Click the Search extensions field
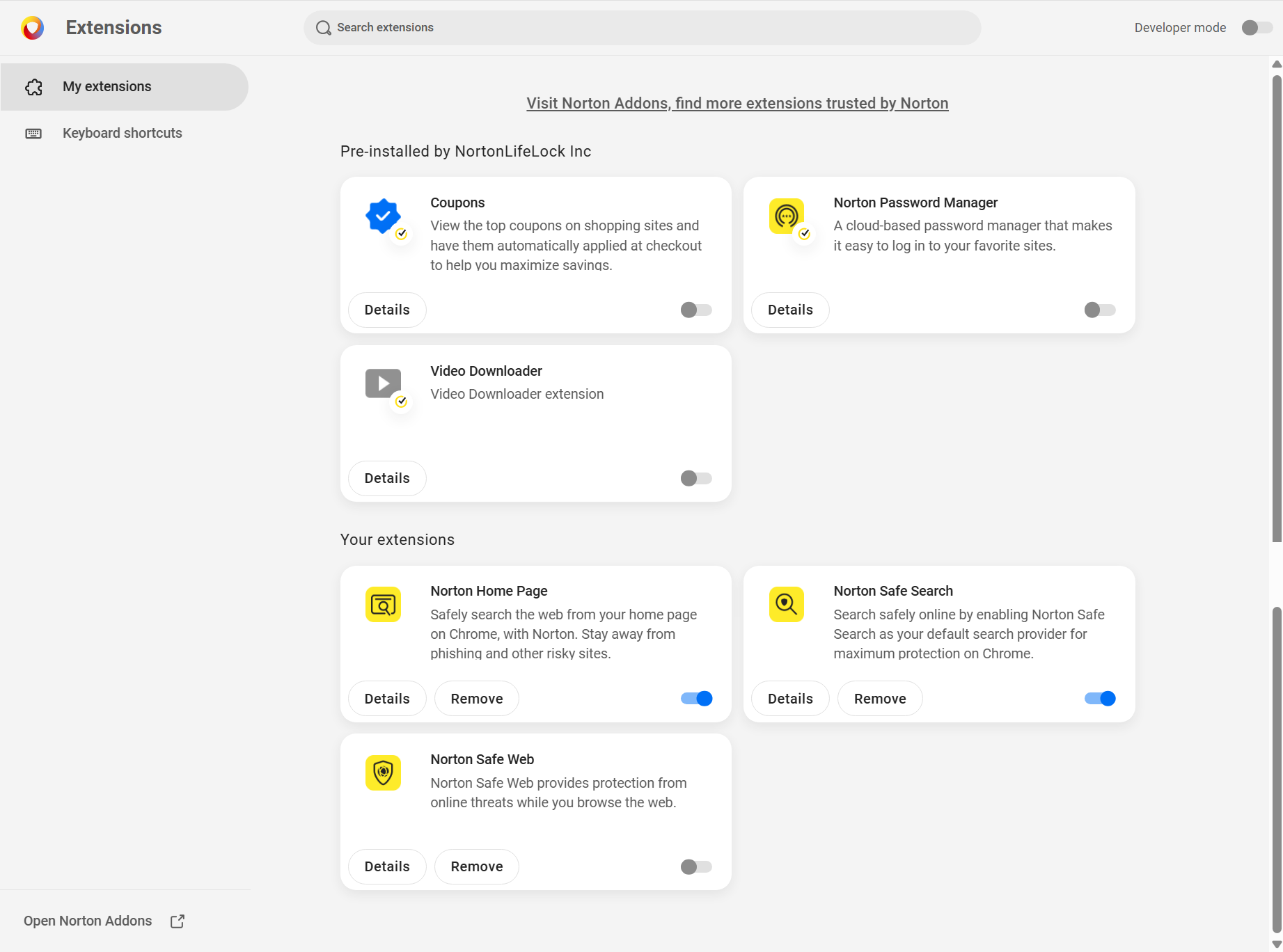This screenshot has height=952, width=1283. (x=642, y=28)
